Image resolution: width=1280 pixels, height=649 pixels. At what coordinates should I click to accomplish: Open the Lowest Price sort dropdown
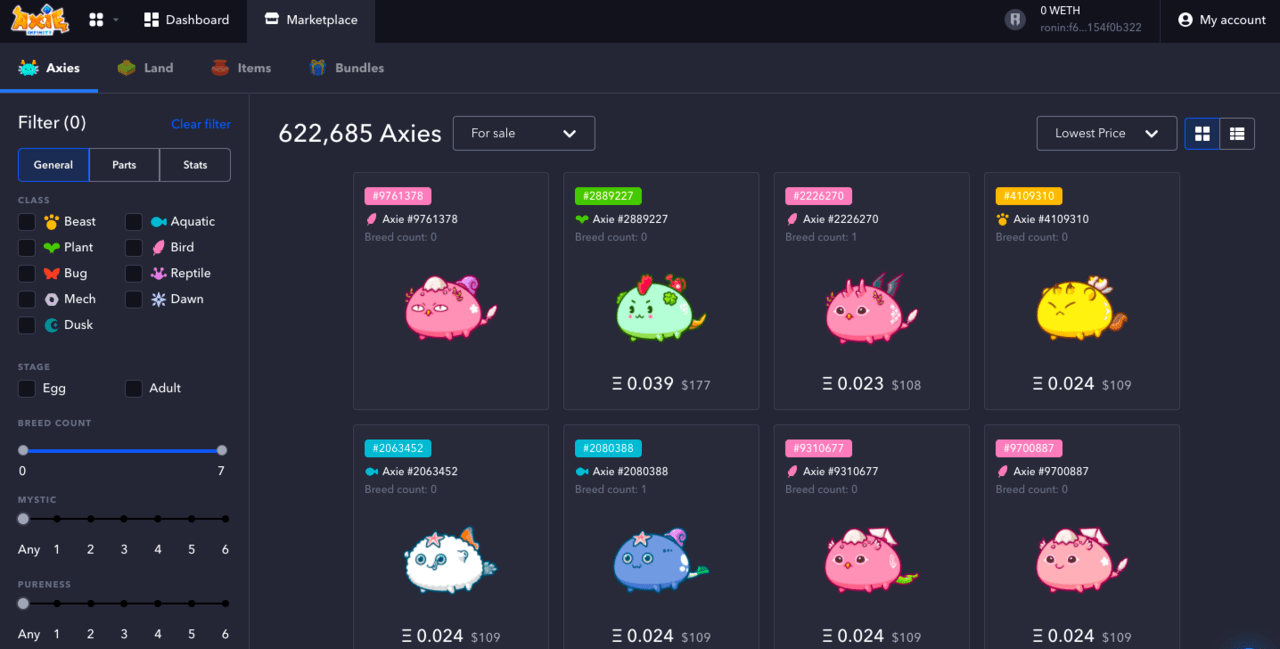[1107, 133]
